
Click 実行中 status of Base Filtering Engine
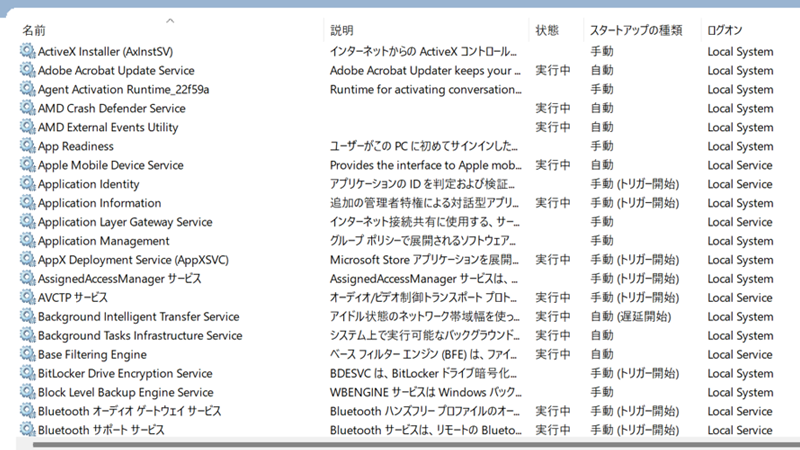click(553, 354)
